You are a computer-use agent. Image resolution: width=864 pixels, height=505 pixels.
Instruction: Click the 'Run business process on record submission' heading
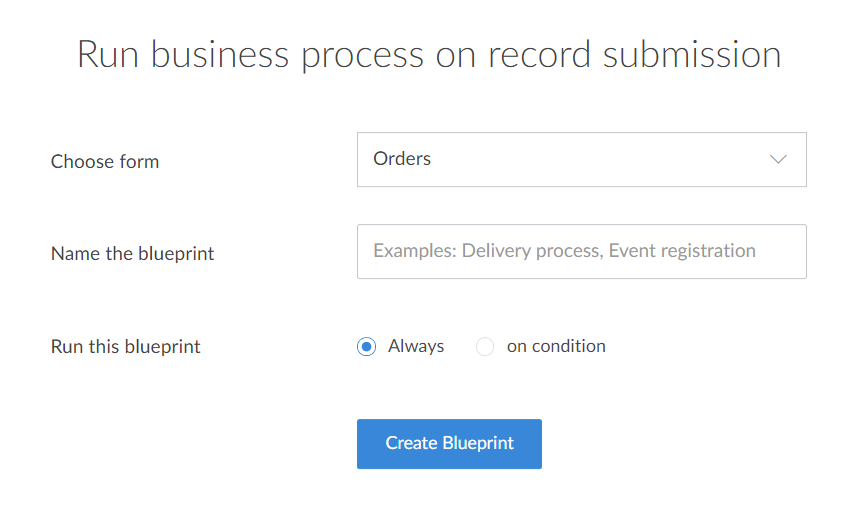point(429,54)
